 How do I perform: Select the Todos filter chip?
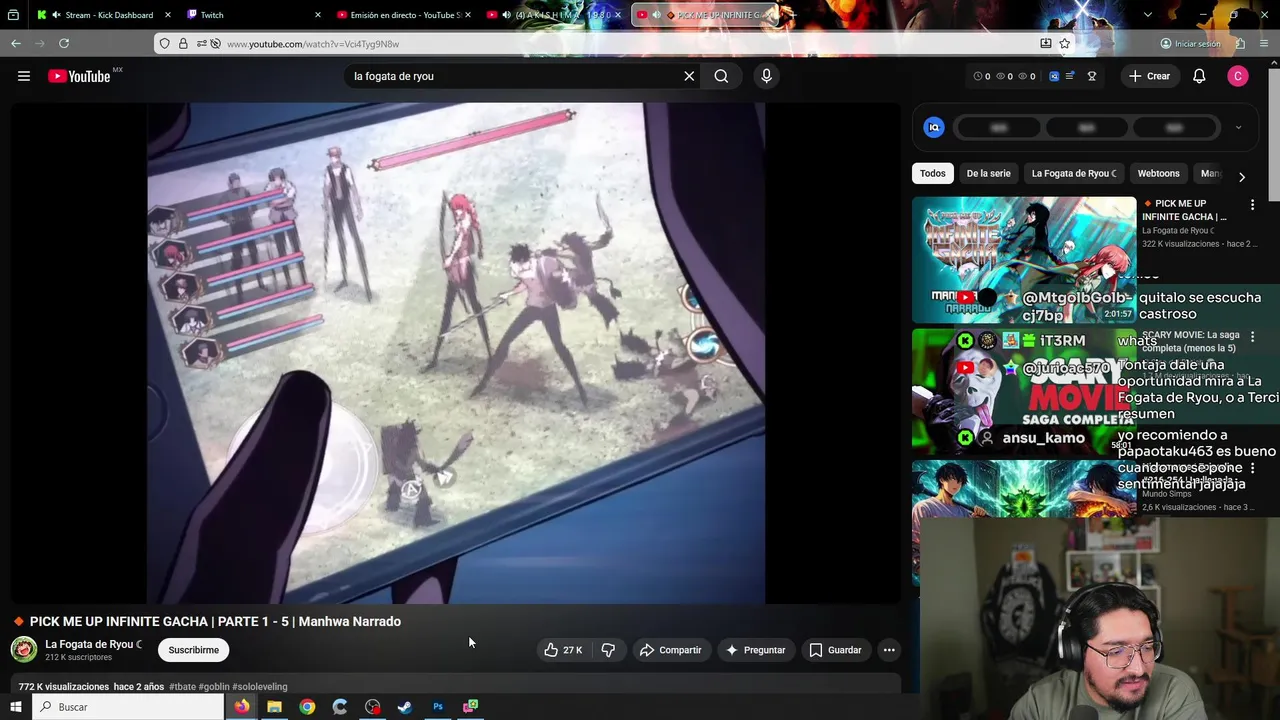point(932,173)
